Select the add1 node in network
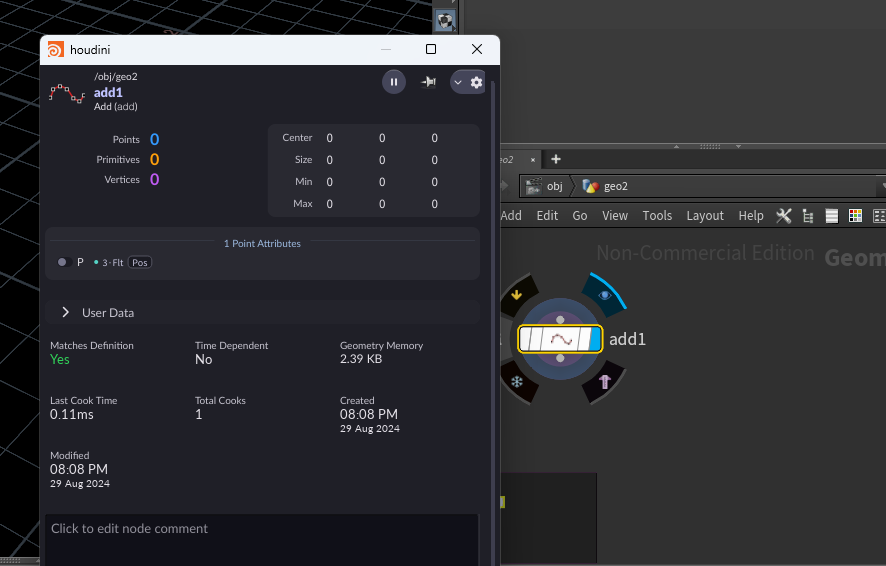Viewport: 886px width, 566px height. [560, 339]
